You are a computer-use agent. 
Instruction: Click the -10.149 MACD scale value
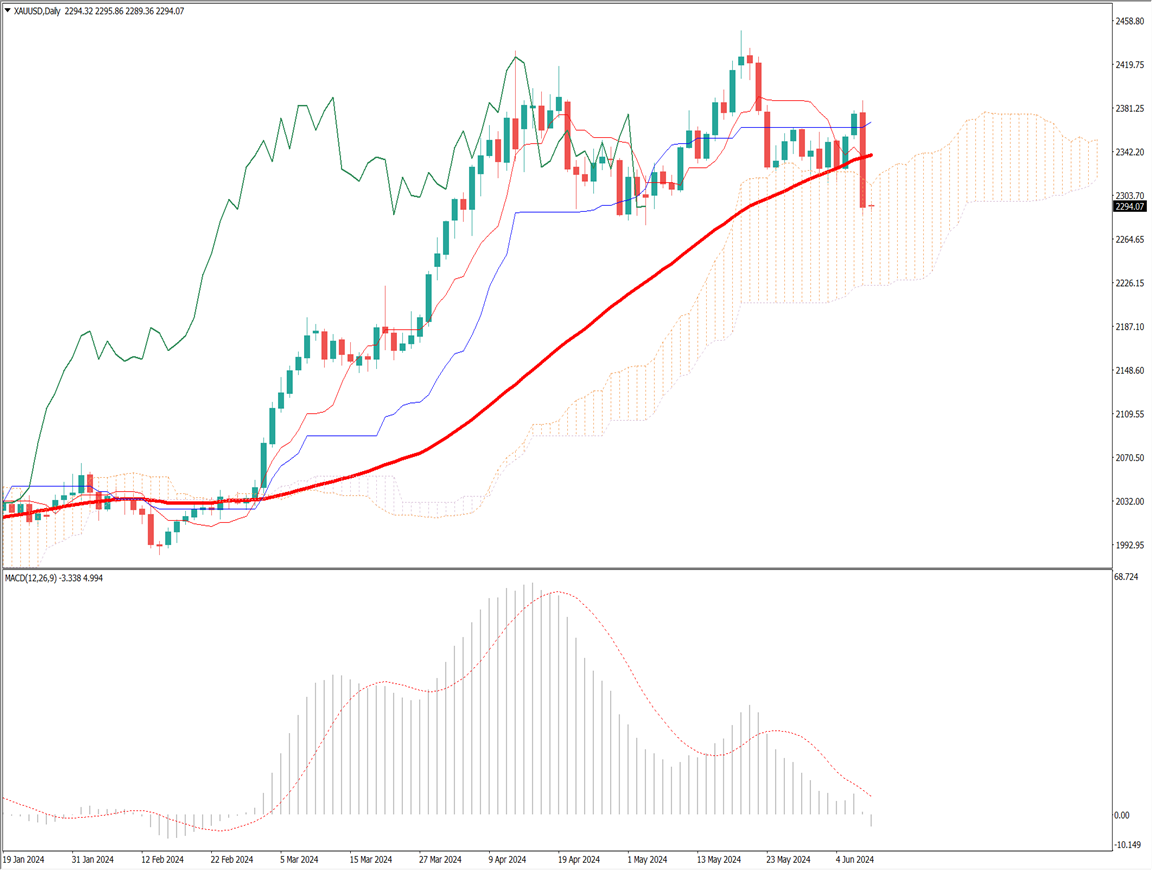(1128, 845)
